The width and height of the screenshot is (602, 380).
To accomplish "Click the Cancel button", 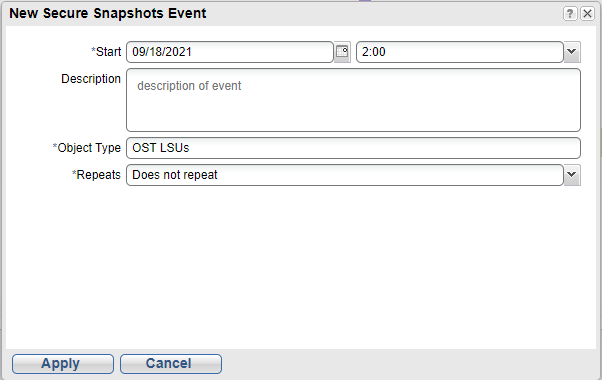I will 171,363.
